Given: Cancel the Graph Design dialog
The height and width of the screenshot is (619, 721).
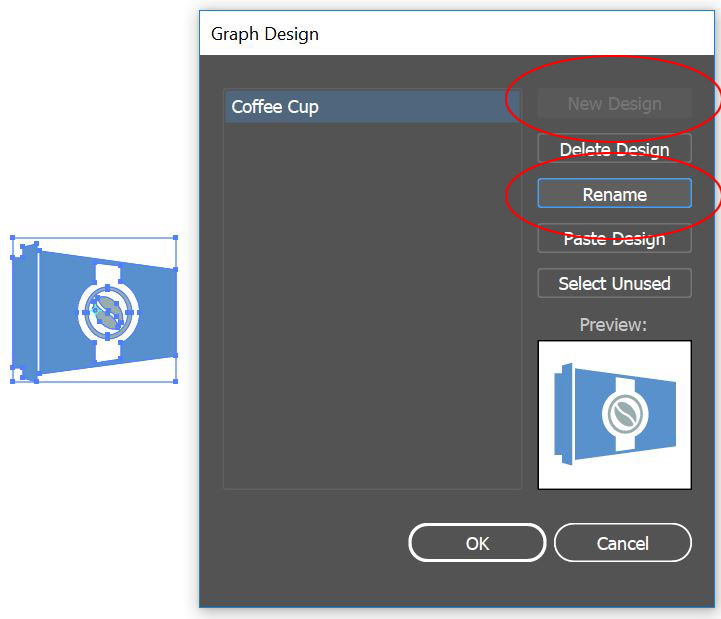Looking at the screenshot, I should click(x=622, y=543).
